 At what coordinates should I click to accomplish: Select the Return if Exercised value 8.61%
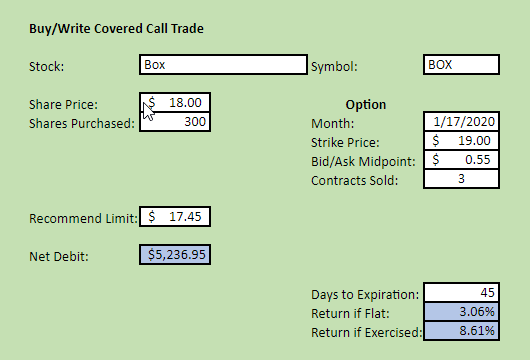click(461, 331)
